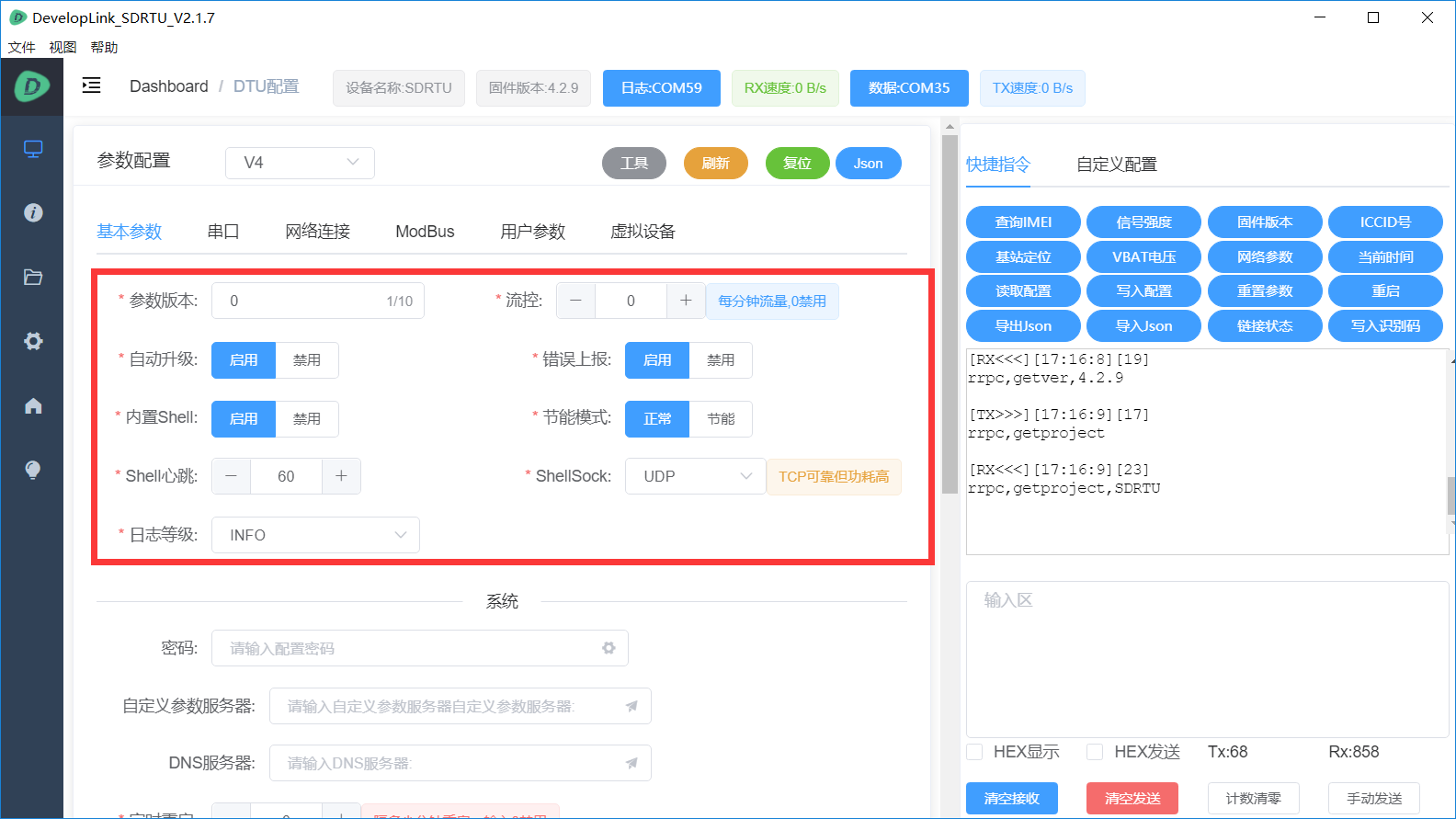Click into the 输入区 text area
The image size is (1456, 819).
[x=1207, y=659]
